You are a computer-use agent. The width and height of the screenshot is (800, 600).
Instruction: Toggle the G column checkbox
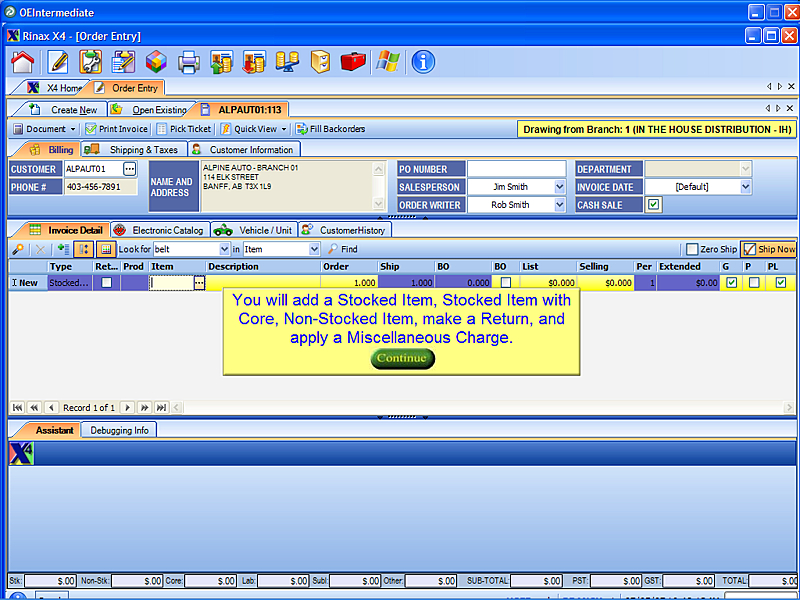click(732, 283)
